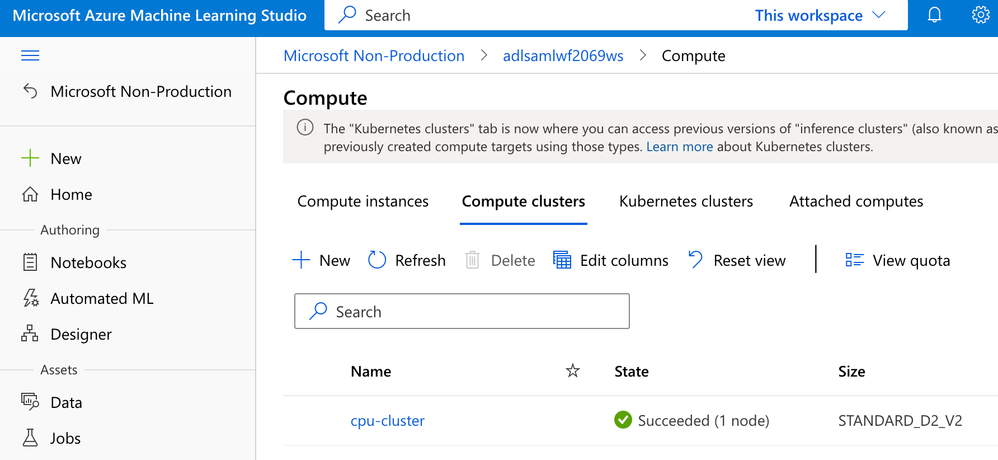
Task: Open Edit columns in the toolbar
Action: [610, 260]
